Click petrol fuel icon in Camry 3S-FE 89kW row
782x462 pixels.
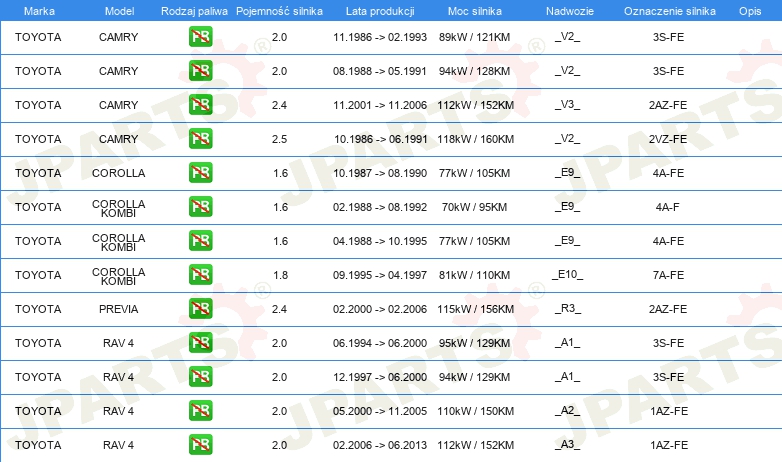[x=200, y=37]
